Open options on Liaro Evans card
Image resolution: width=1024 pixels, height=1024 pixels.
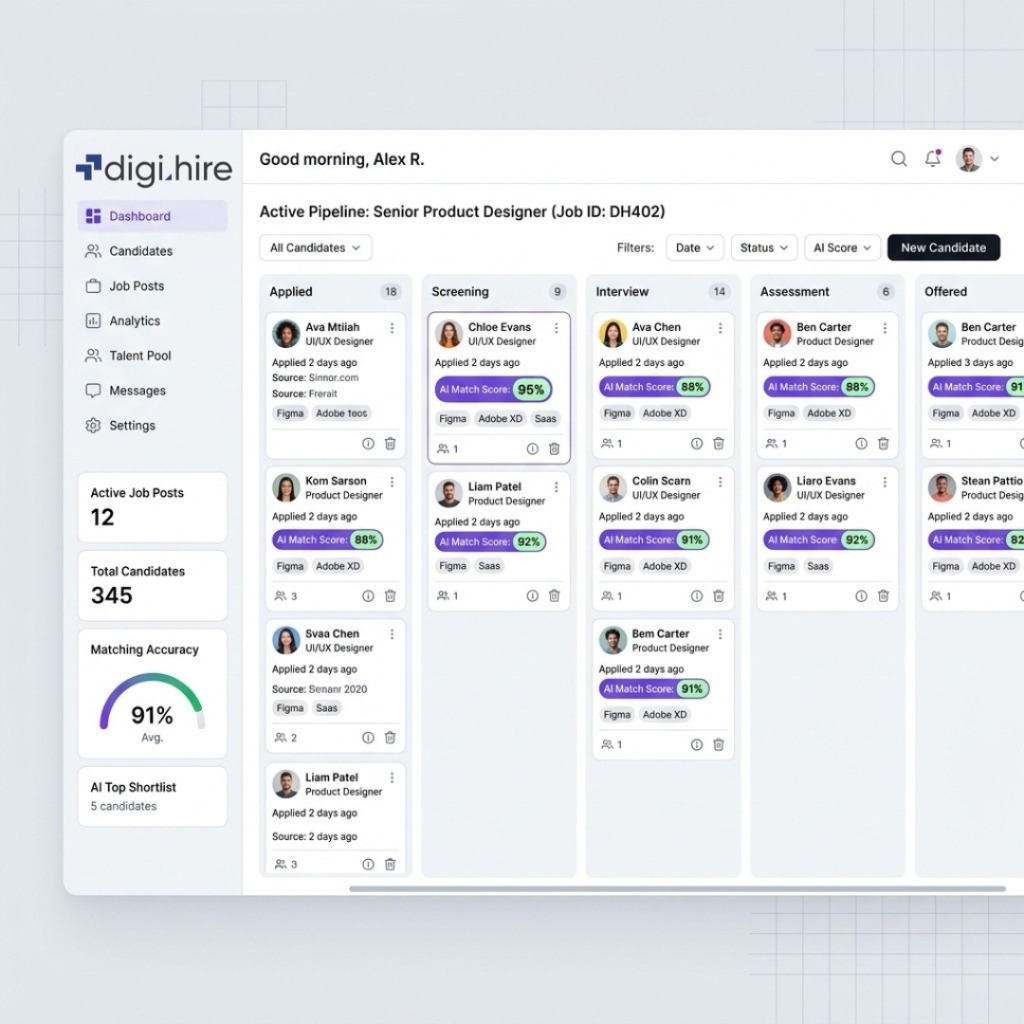pos(885,482)
